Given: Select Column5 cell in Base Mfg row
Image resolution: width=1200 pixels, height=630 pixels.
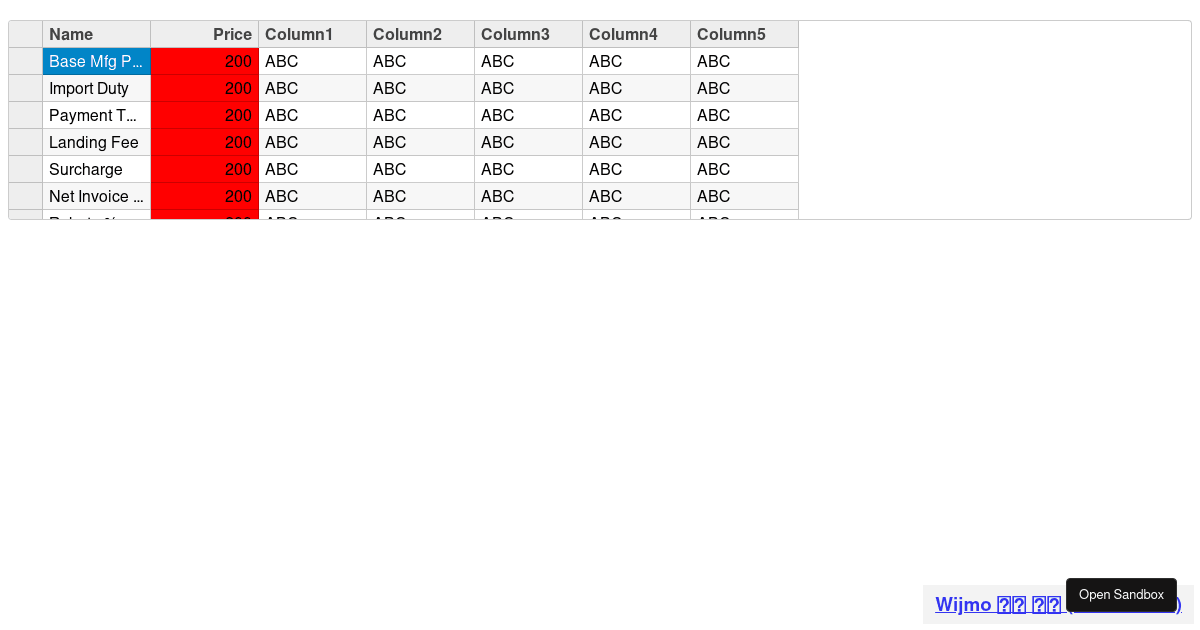Looking at the screenshot, I should (x=744, y=61).
